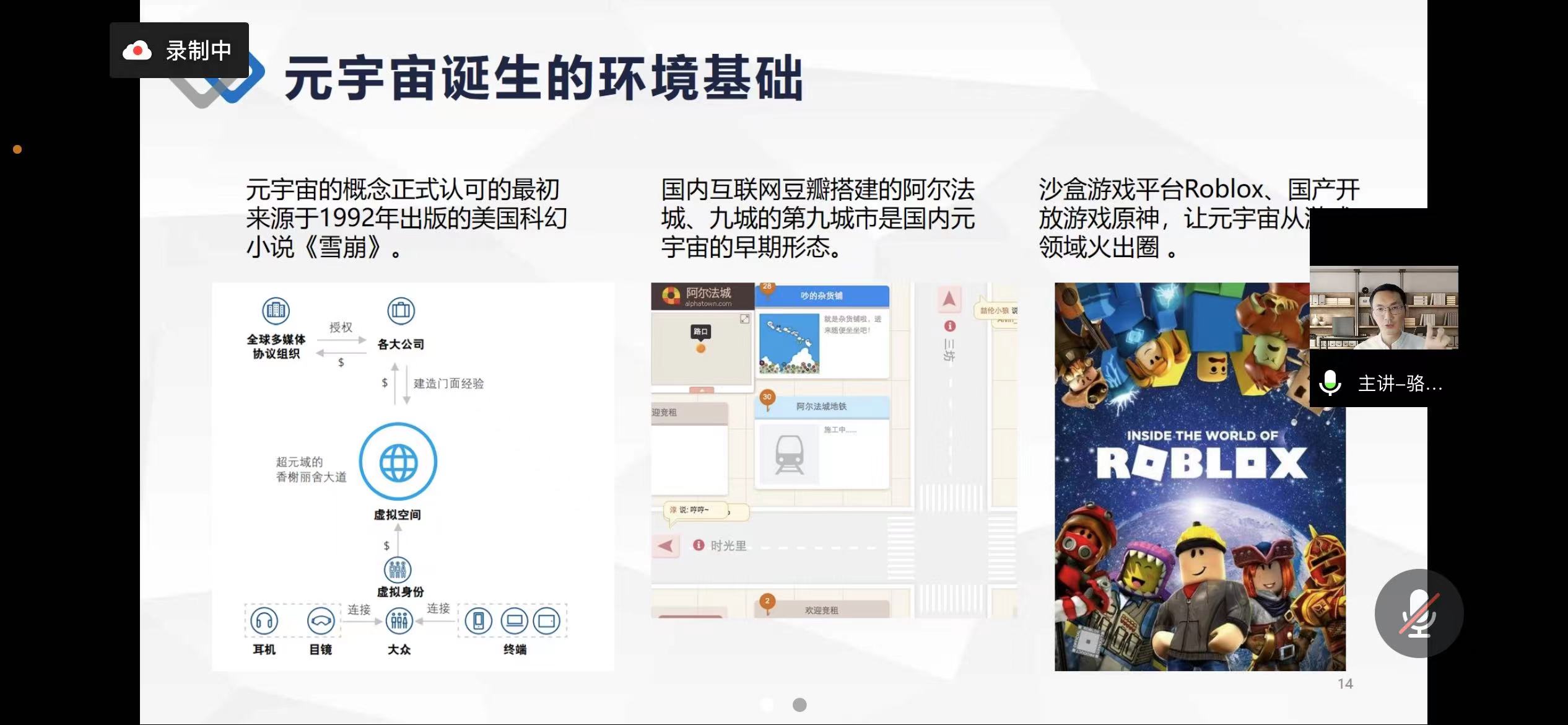
Task: Click the paragraph about 豆瓣搭建的阿尔法城
Action: pos(818,218)
